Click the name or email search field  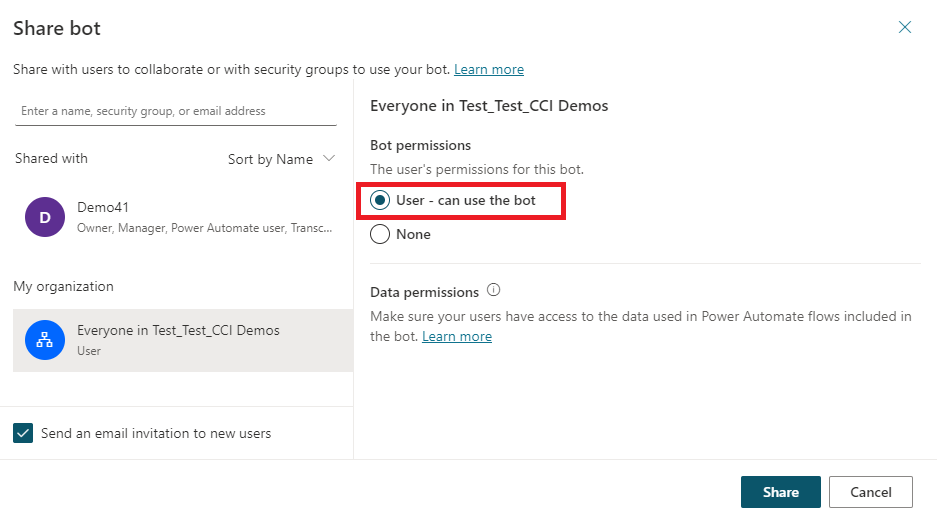point(176,111)
